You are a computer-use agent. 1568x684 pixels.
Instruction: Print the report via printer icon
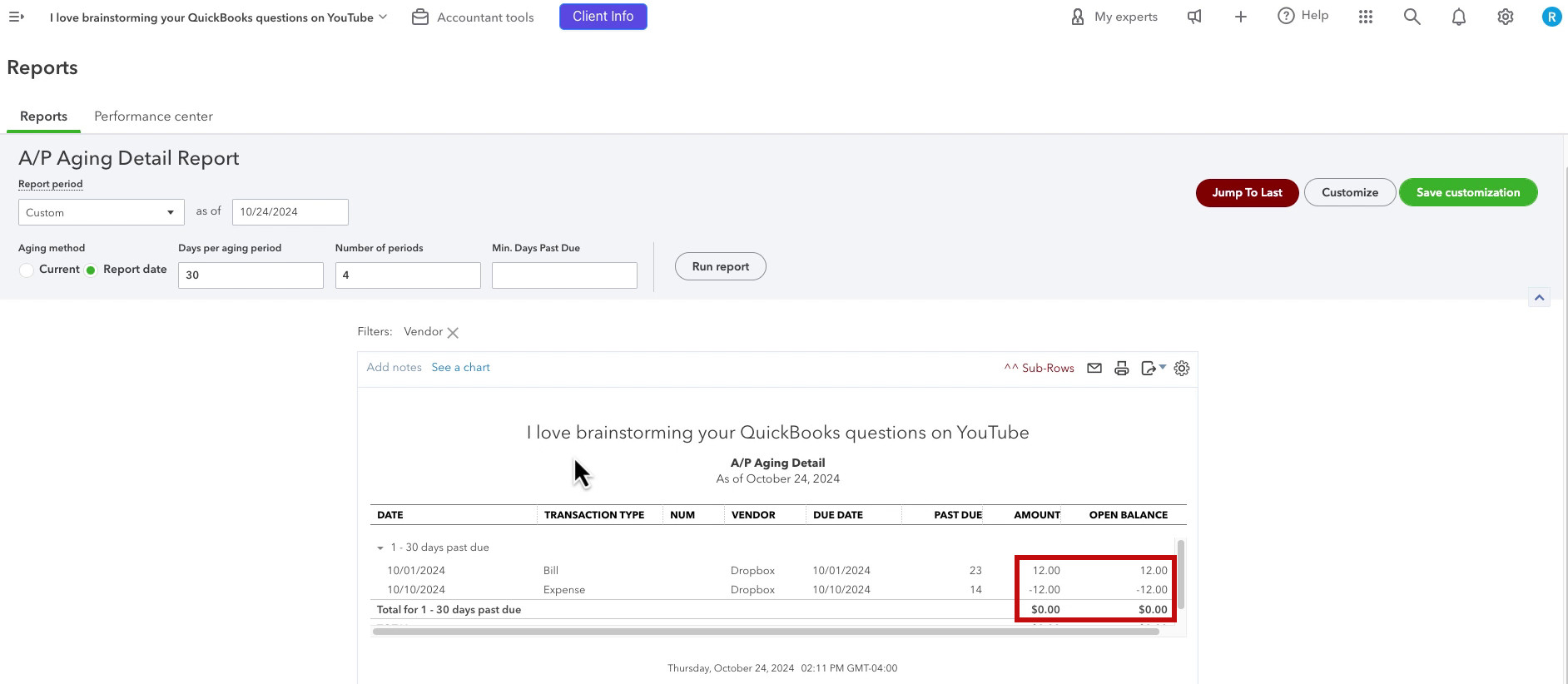click(x=1122, y=368)
